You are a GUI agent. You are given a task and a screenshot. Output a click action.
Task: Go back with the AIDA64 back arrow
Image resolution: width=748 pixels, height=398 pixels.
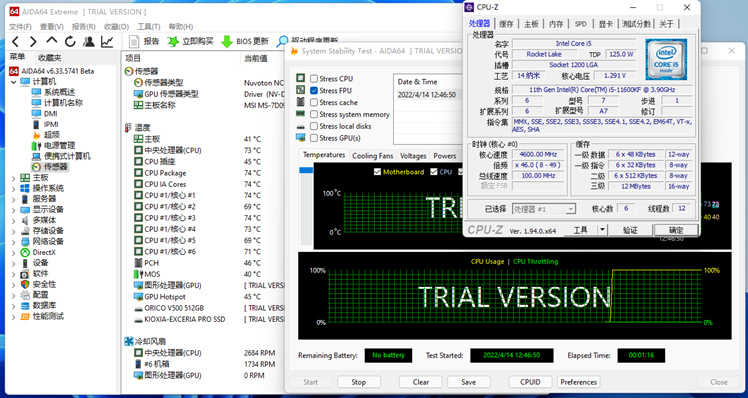[x=15, y=42]
